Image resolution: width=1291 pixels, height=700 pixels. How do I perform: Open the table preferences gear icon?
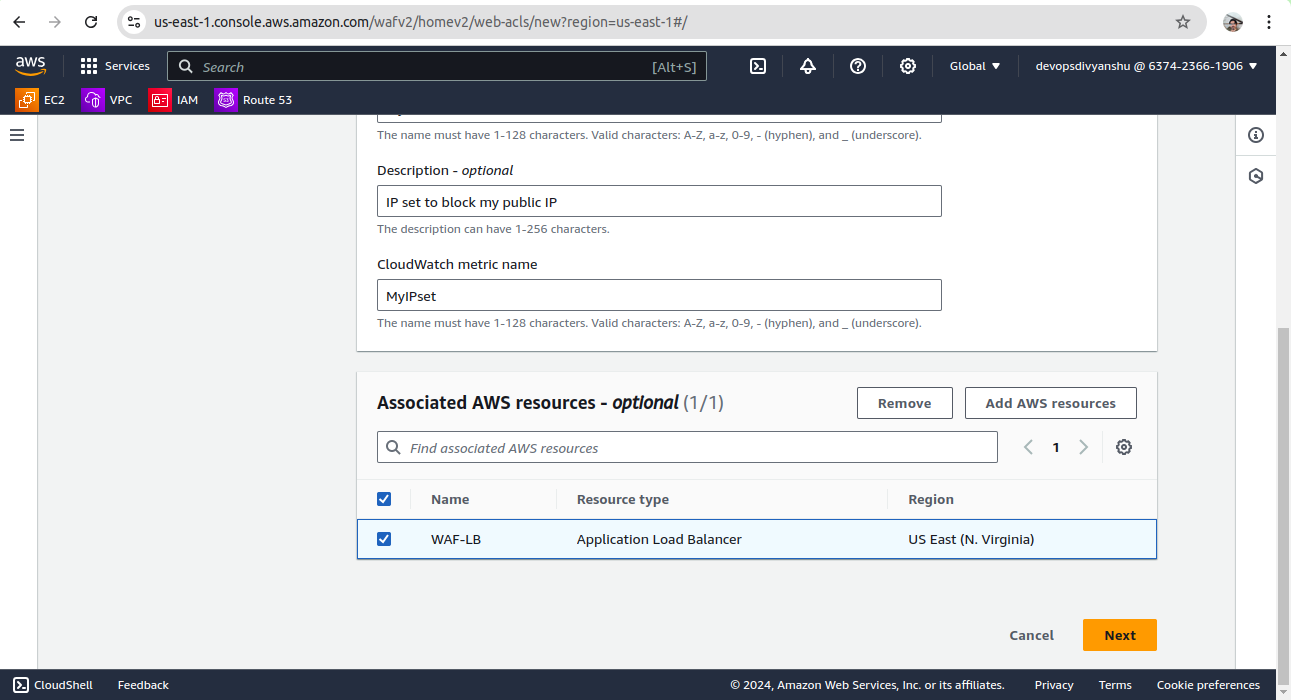[1124, 448]
